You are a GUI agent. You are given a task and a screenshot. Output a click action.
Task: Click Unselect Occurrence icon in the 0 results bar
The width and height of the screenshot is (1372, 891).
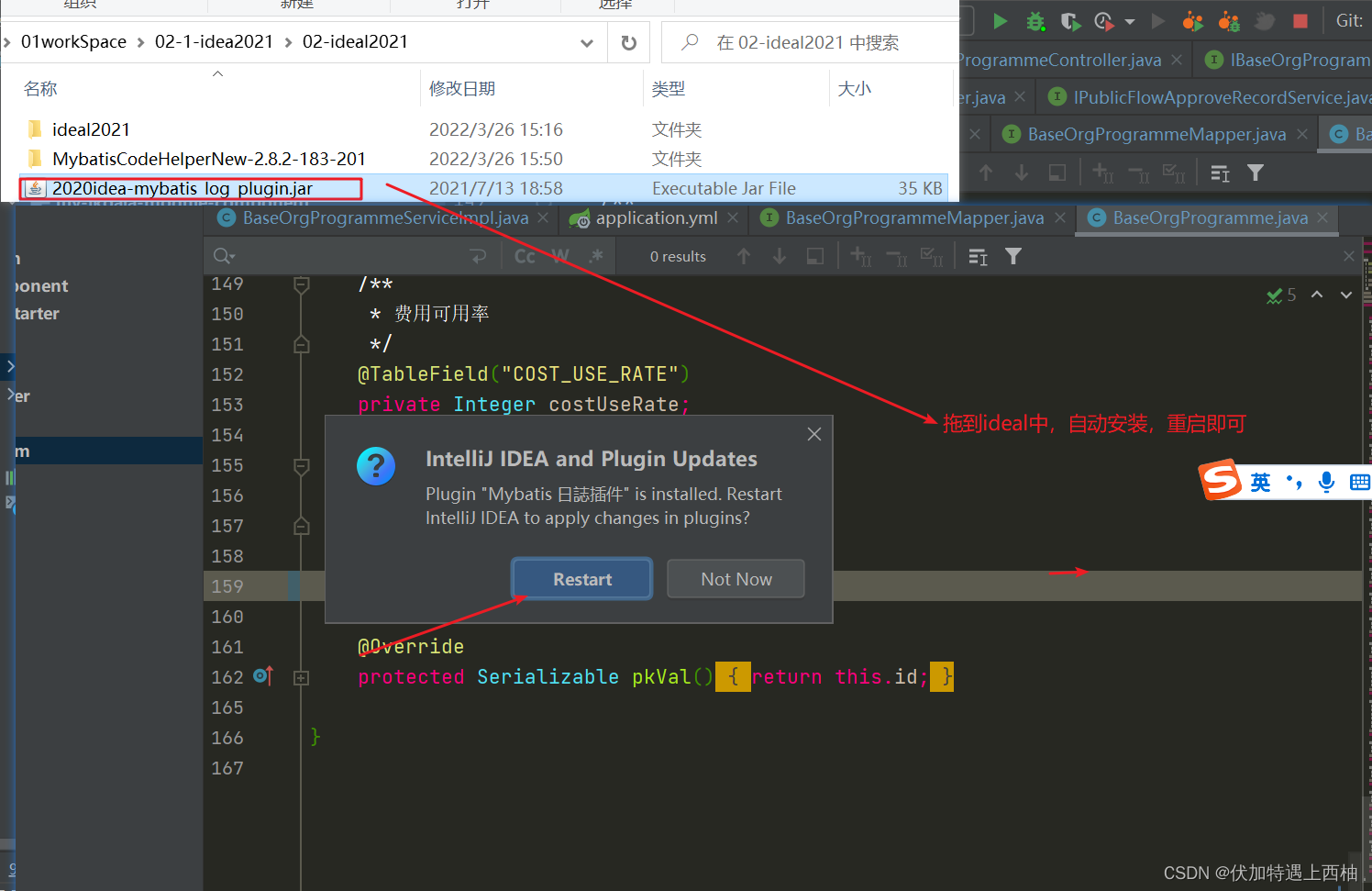tap(896, 257)
